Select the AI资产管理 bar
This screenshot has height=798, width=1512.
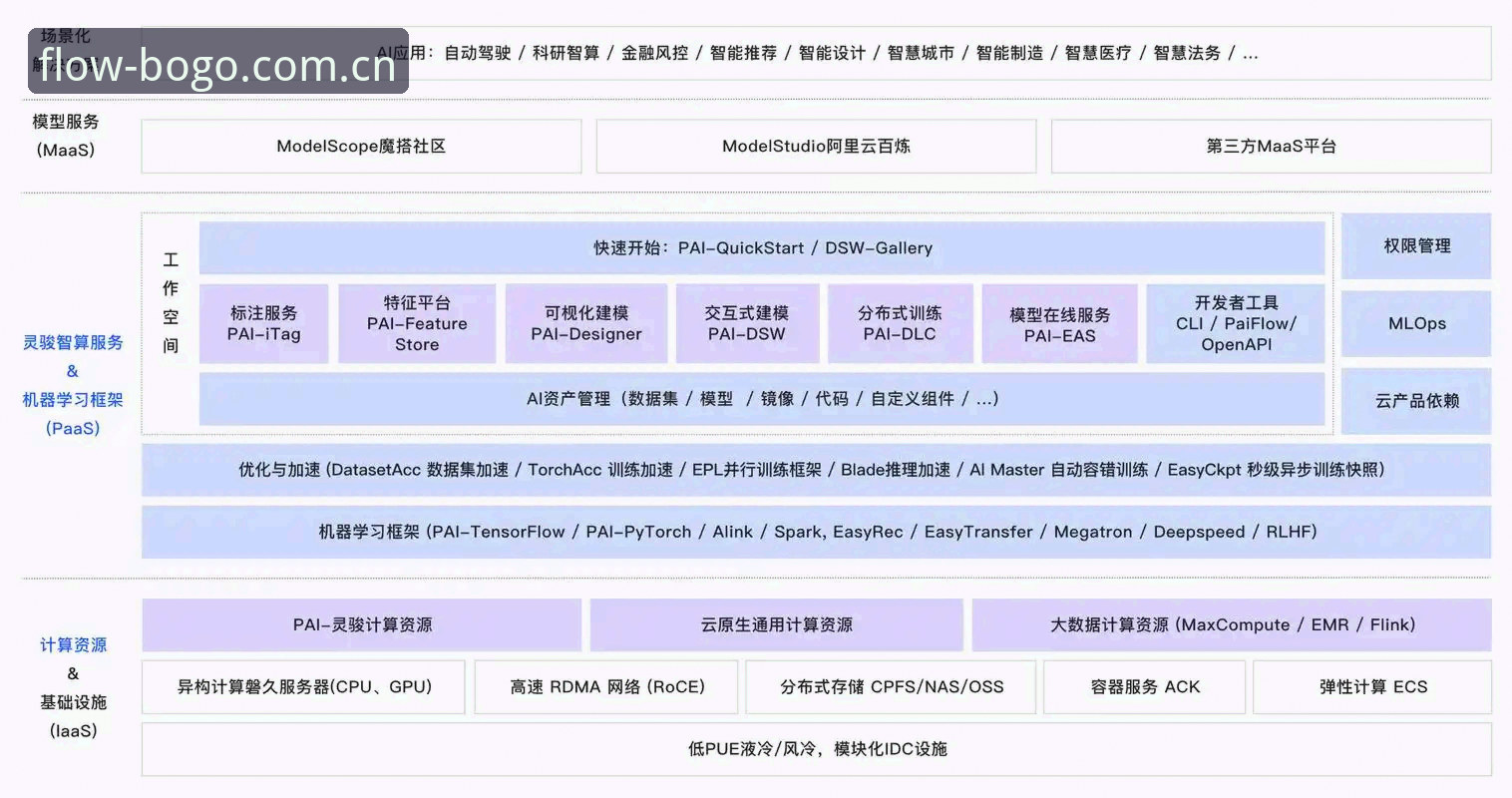pyautogui.click(x=762, y=399)
